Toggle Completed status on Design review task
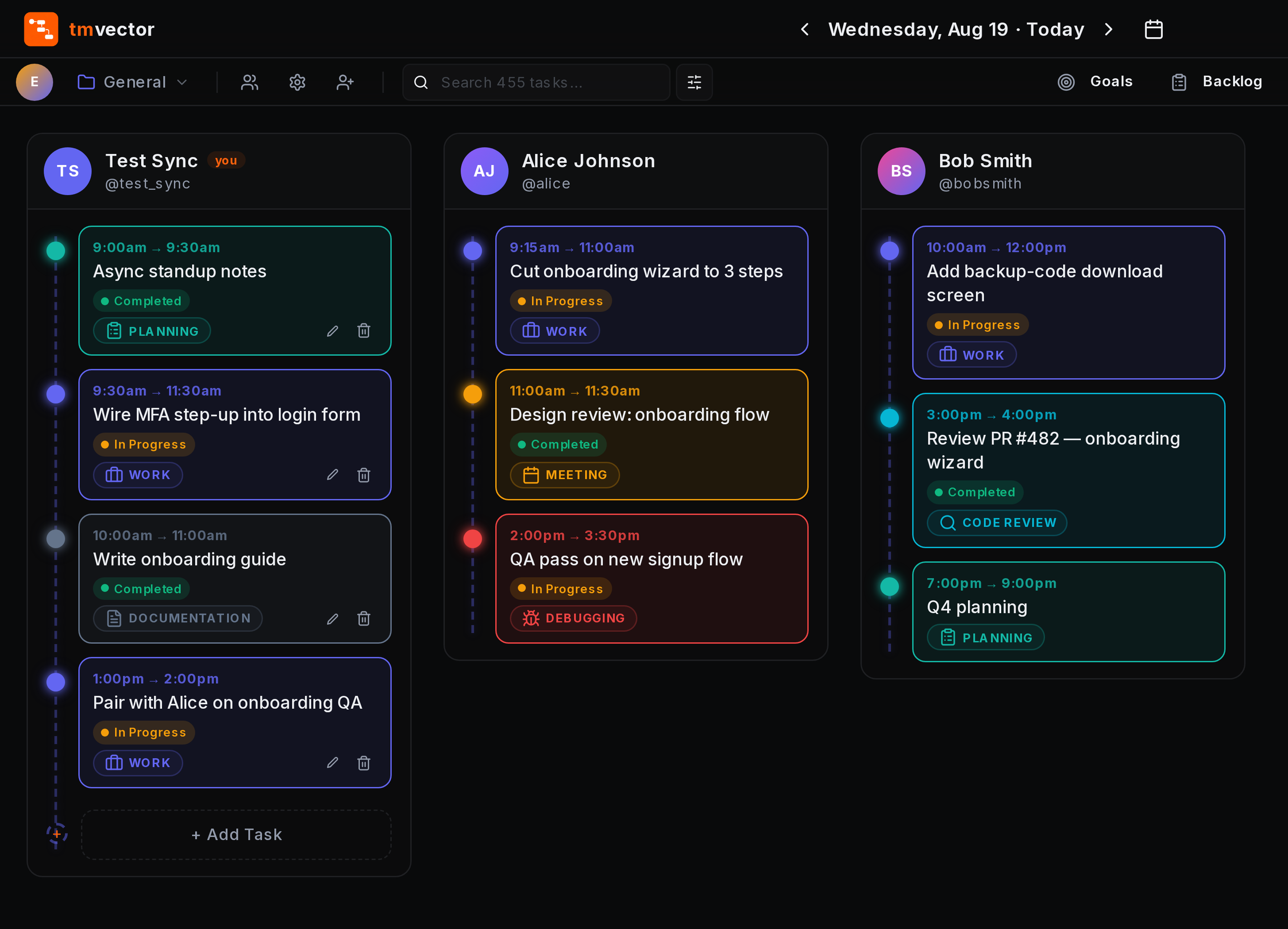The image size is (1288, 929). [558, 444]
